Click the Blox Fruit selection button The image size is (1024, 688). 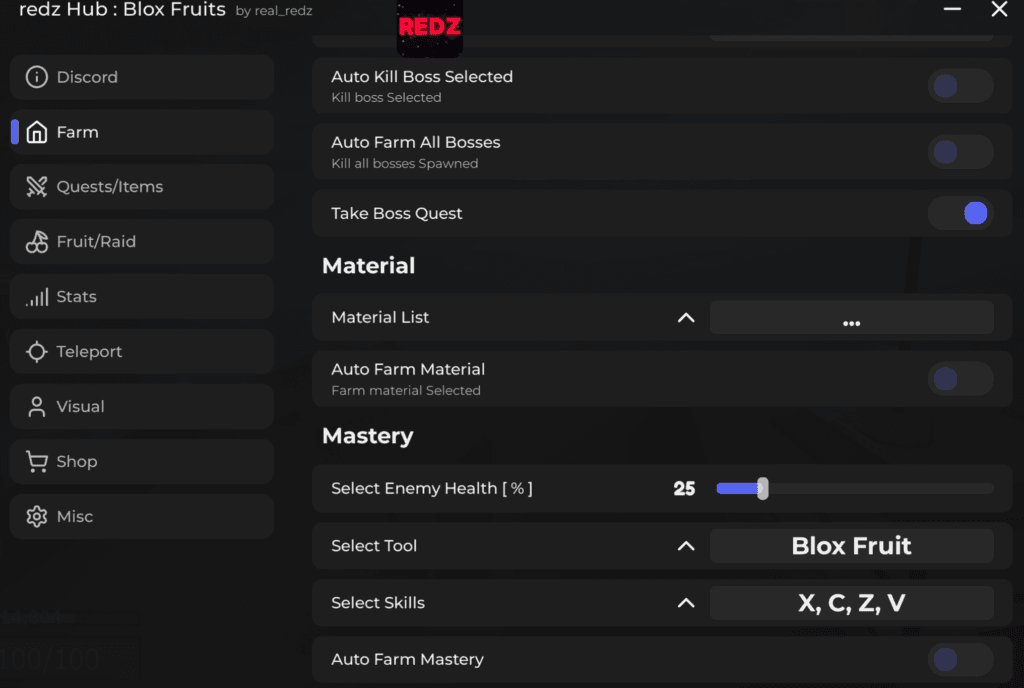pyautogui.click(x=851, y=546)
